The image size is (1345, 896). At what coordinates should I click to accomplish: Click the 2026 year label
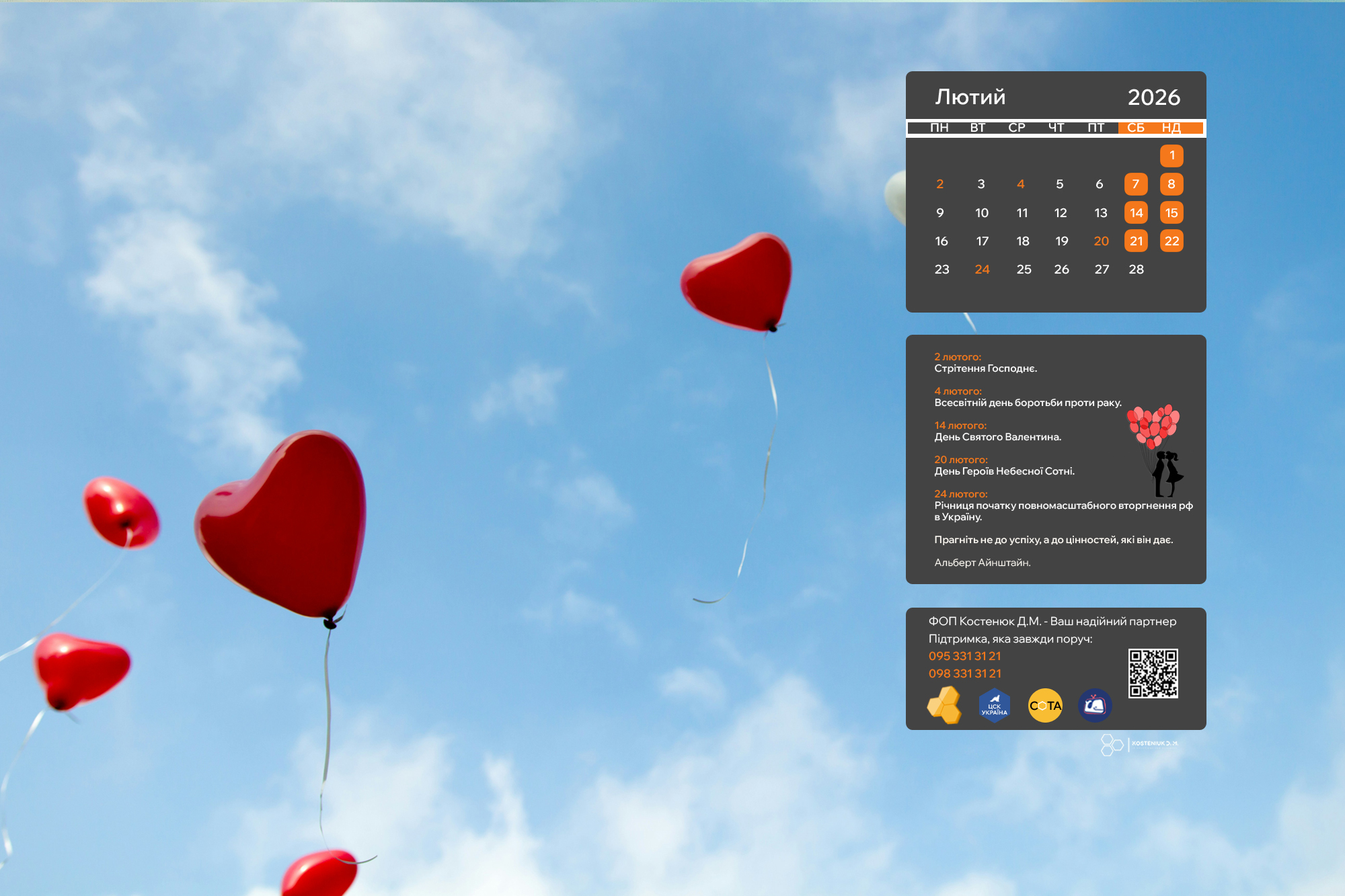pyautogui.click(x=1153, y=97)
